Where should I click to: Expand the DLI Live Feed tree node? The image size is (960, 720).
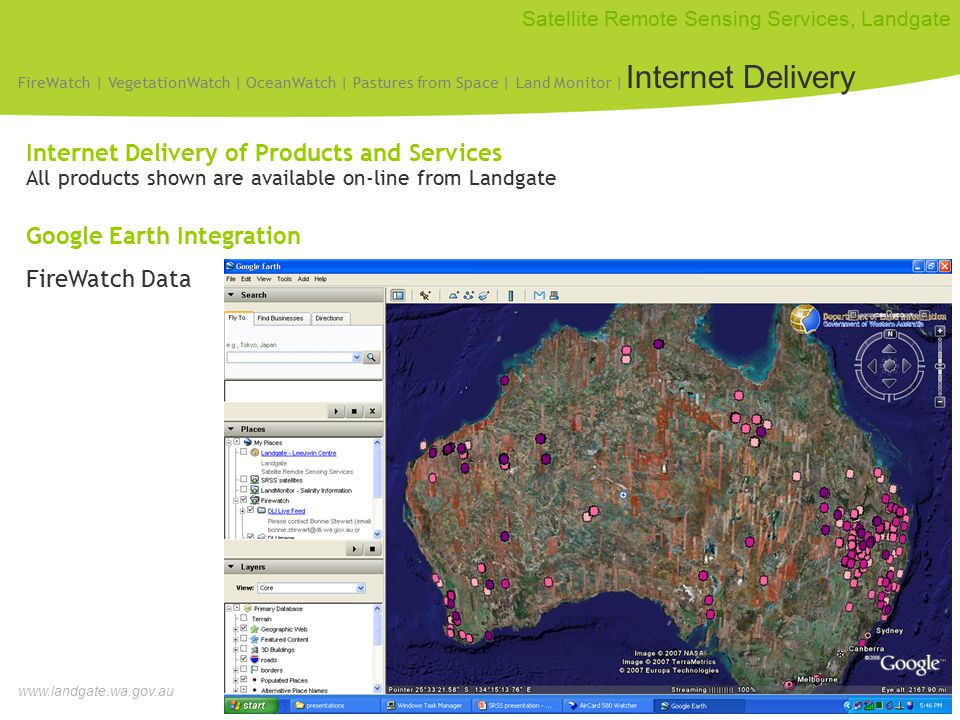242,510
